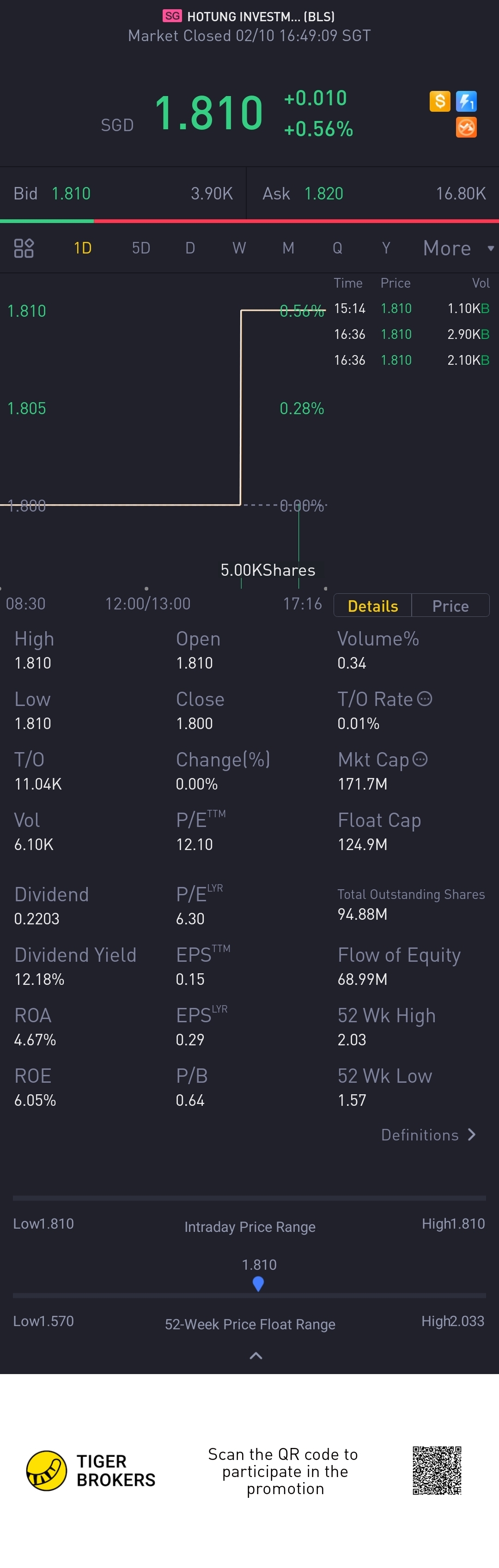Tap the Tiger Brokers logo
Screen dimensions: 499x1568
coord(47,1471)
